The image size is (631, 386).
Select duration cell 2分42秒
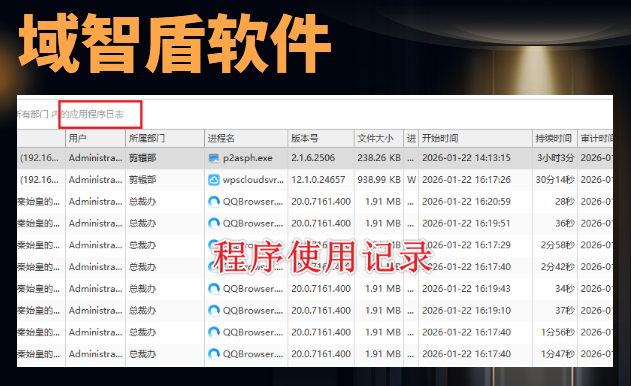click(x=558, y=266)
